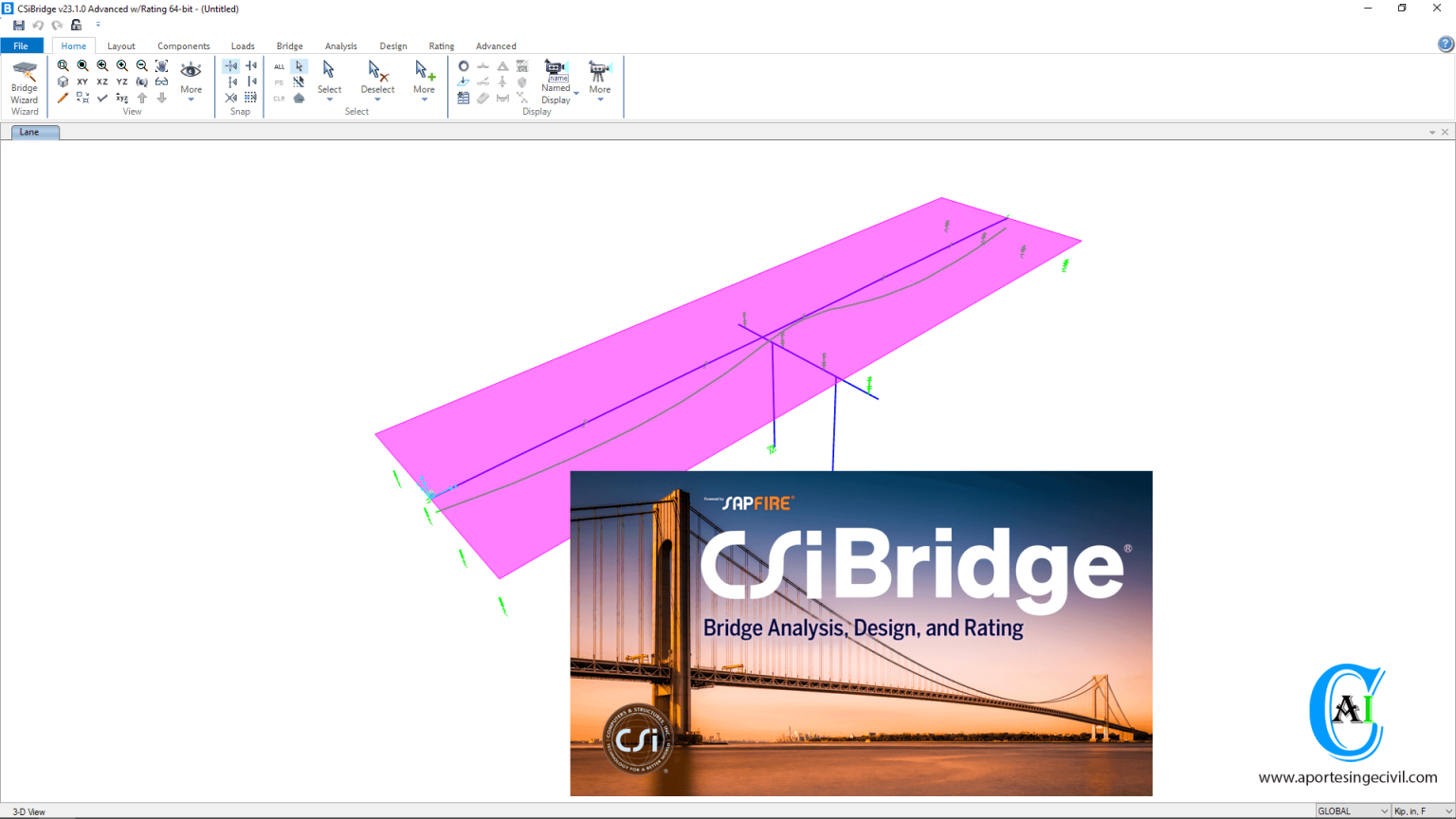
Task: Switch to XY plane view
Action: coord(82,82)
